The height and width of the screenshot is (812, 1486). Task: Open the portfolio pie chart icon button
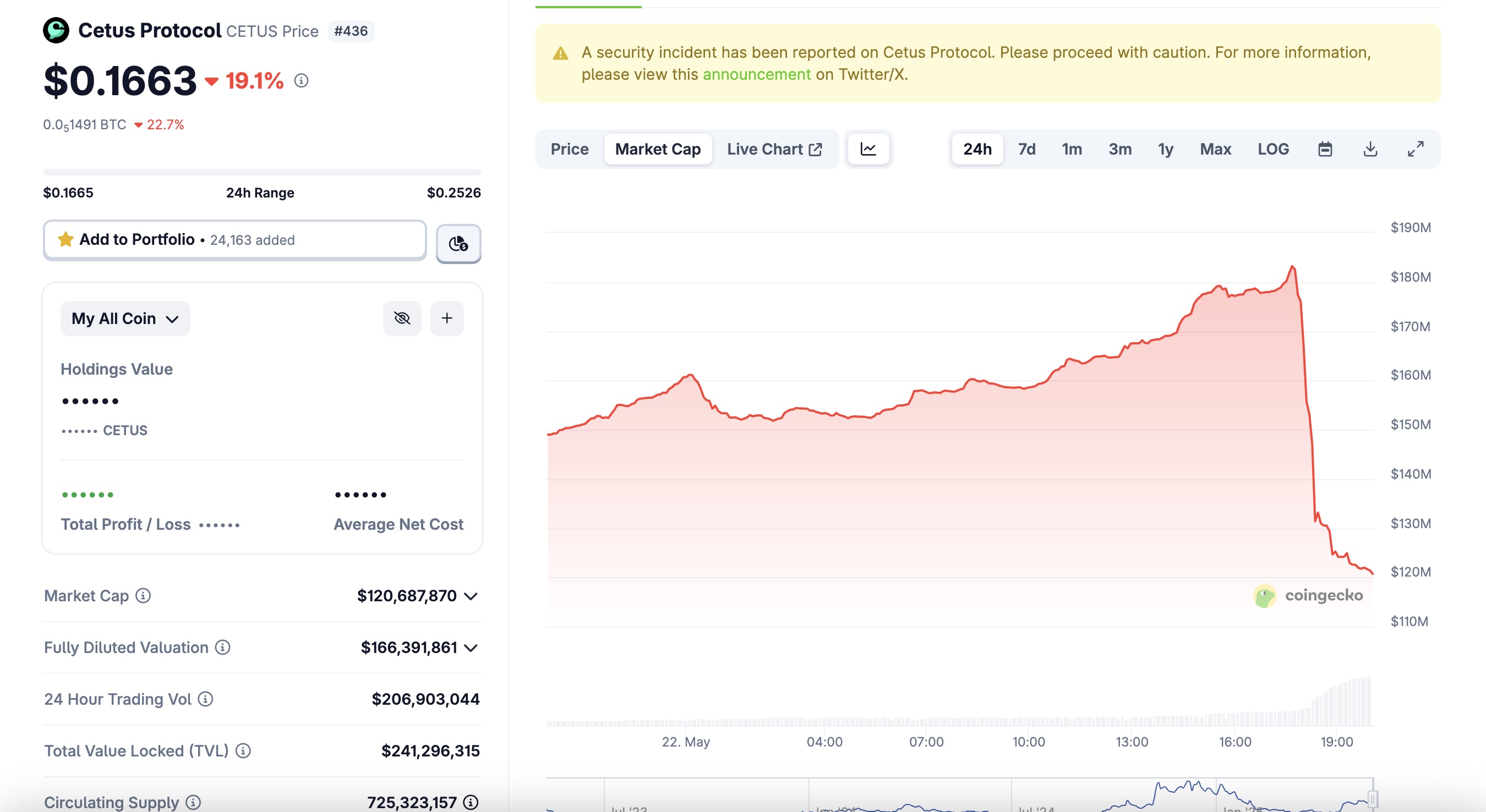click(x=458, y=243)
